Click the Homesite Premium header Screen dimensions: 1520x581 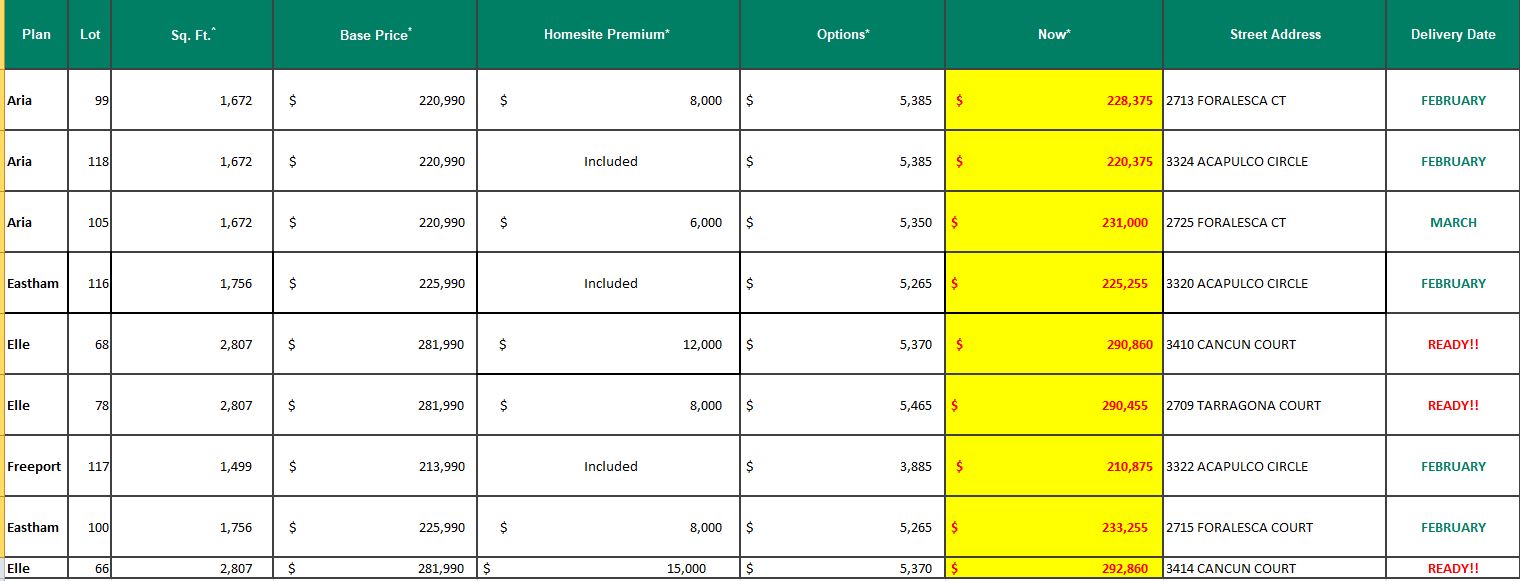(608, 34)
